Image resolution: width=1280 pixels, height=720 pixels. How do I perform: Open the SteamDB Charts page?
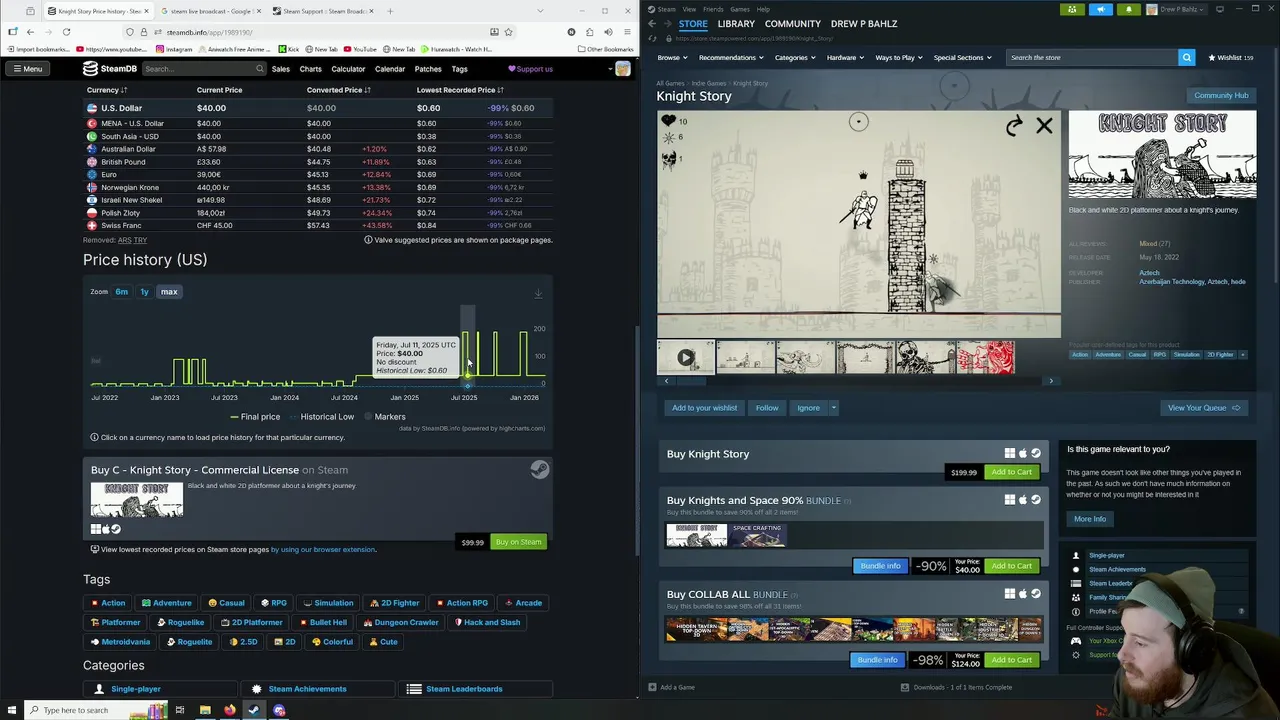pos(310,69)
